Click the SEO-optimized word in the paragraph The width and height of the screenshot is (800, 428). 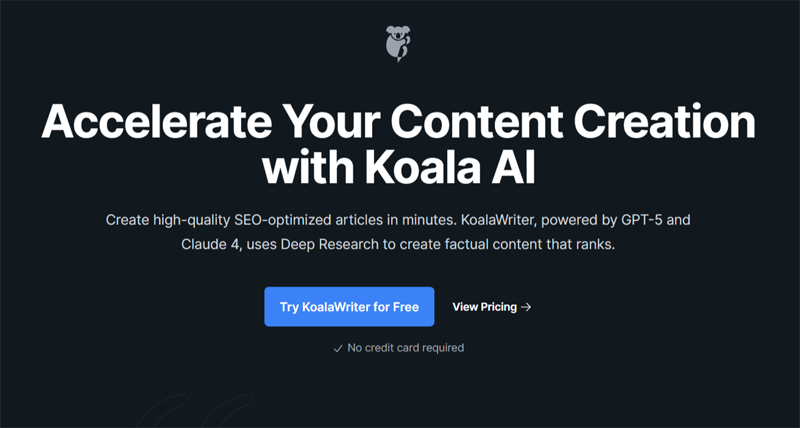point(283,221)
